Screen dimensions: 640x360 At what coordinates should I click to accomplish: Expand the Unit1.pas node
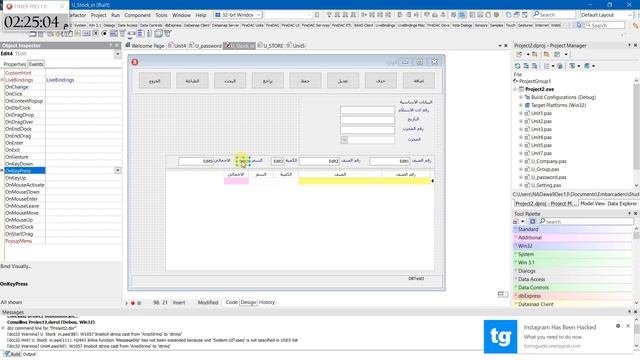[x=521, y=113]
